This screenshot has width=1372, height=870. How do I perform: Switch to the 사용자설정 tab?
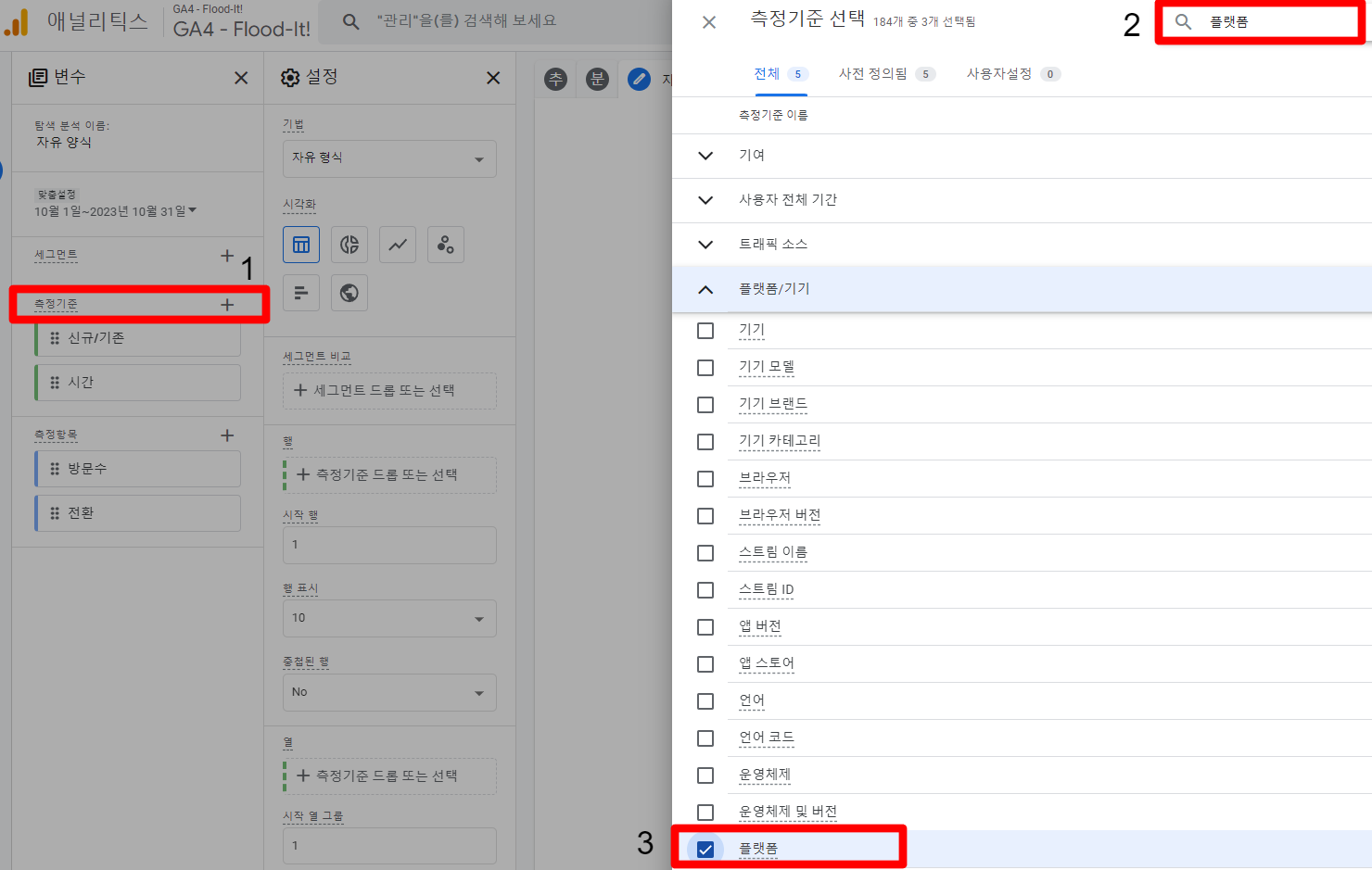pos(1012,74)
